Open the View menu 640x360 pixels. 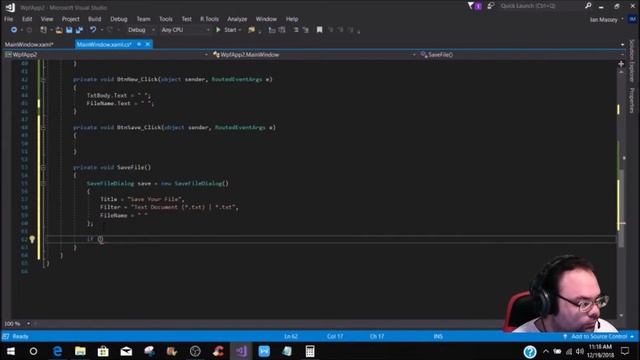[x=47, y=19]
